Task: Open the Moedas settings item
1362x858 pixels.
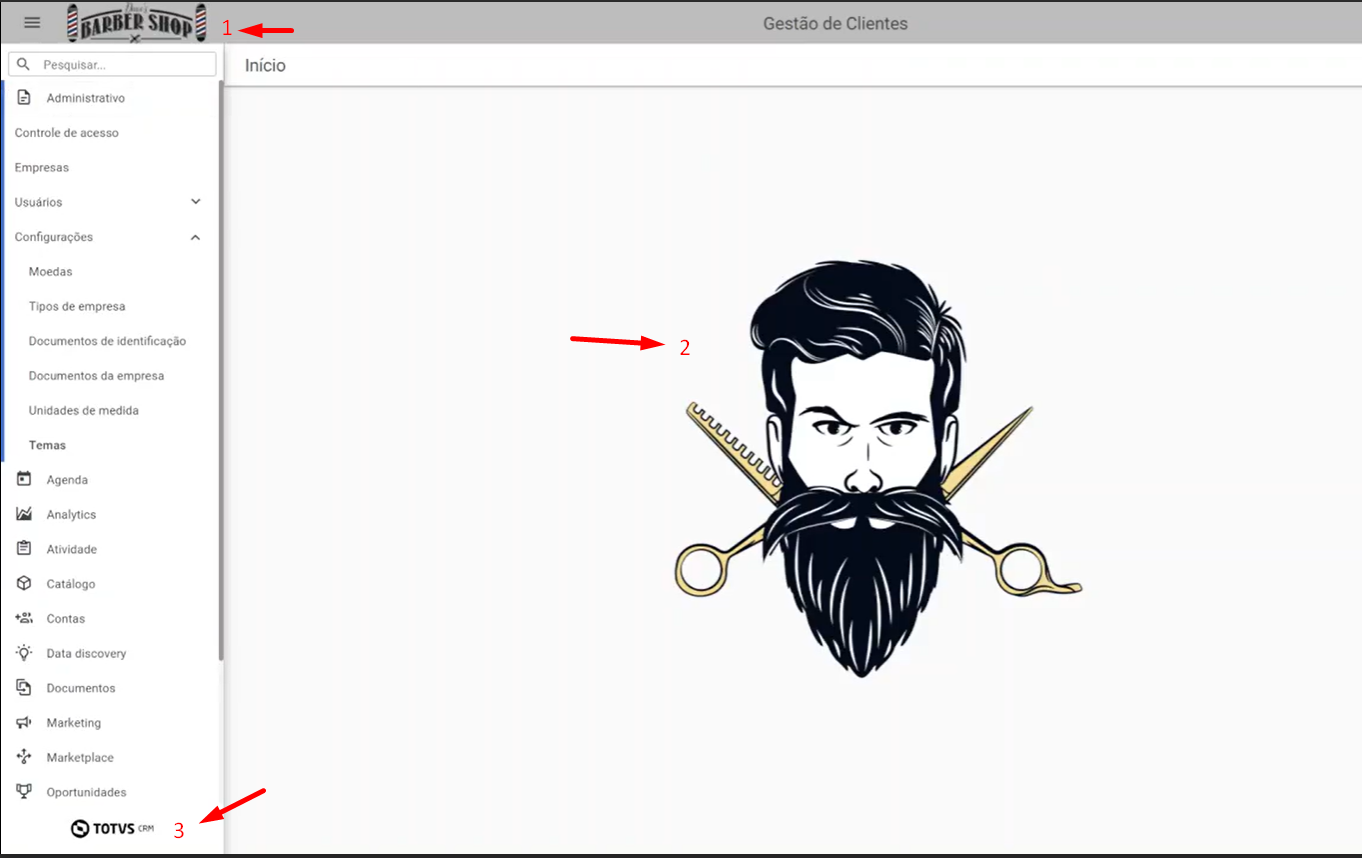Action: [x=50, y=272]
